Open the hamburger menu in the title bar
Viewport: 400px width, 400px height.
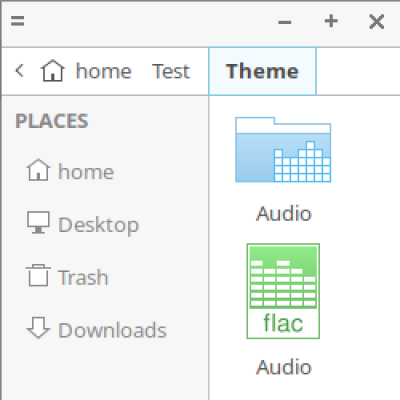point(17,21)
